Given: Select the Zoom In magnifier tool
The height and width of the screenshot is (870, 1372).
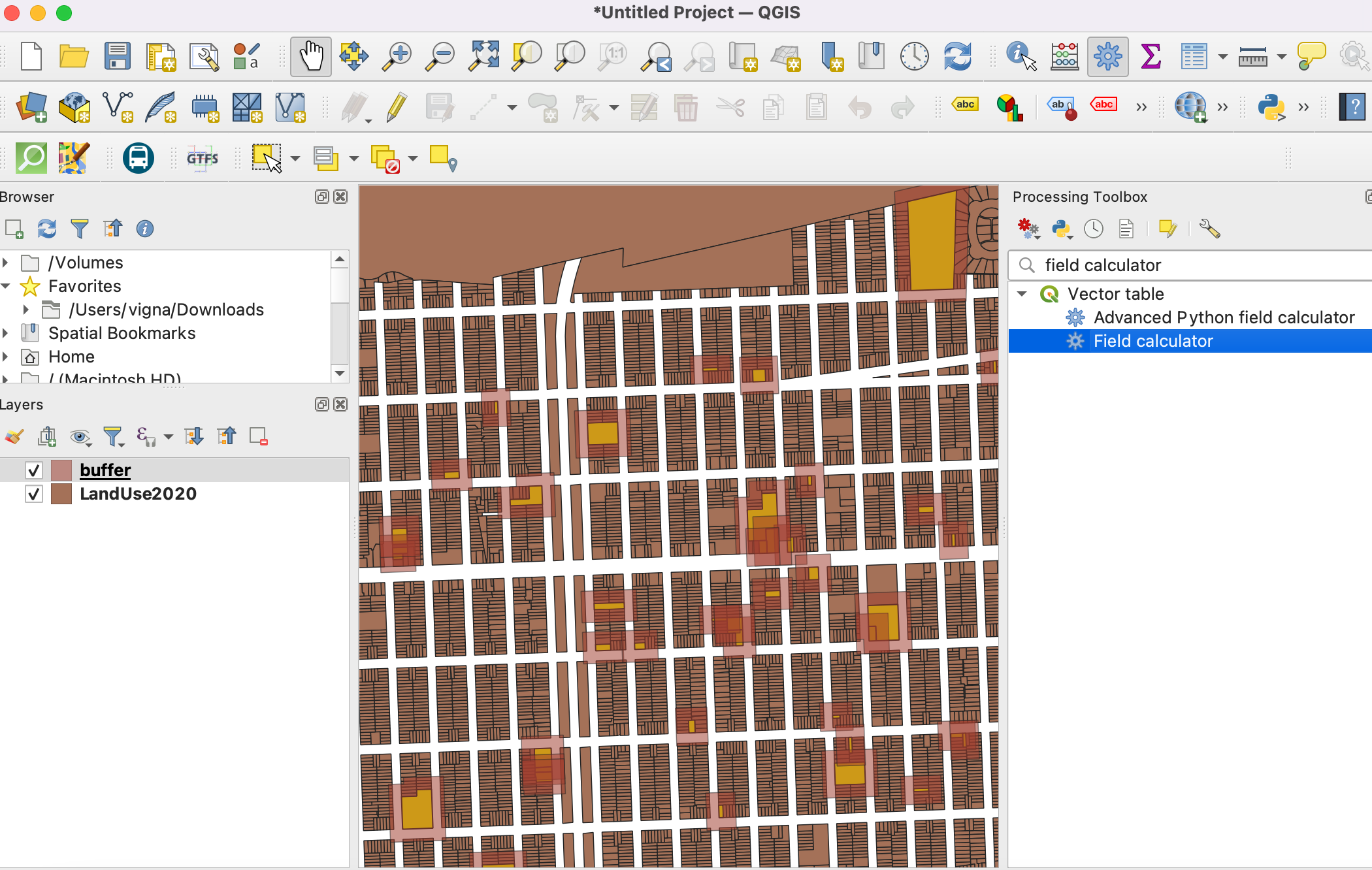Looking at the screenshot, I should pos(397,57).
